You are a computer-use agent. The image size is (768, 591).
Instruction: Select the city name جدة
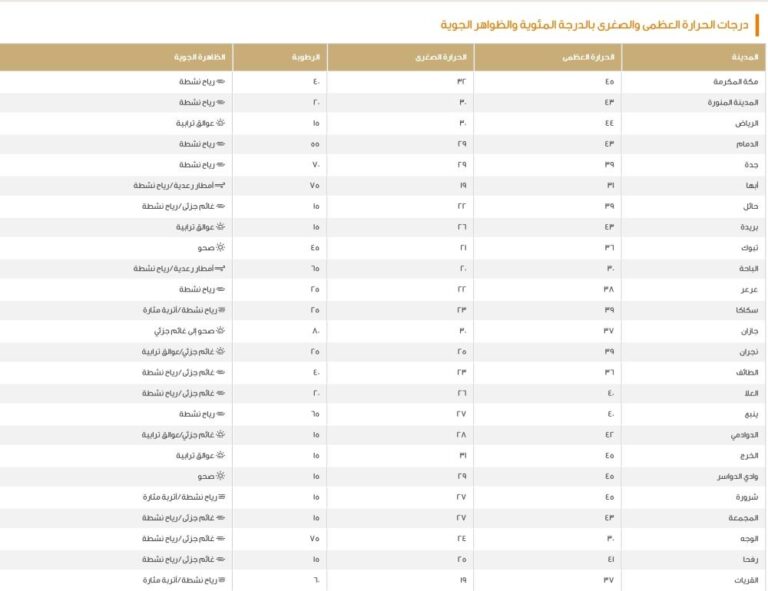tap(751, 165)
